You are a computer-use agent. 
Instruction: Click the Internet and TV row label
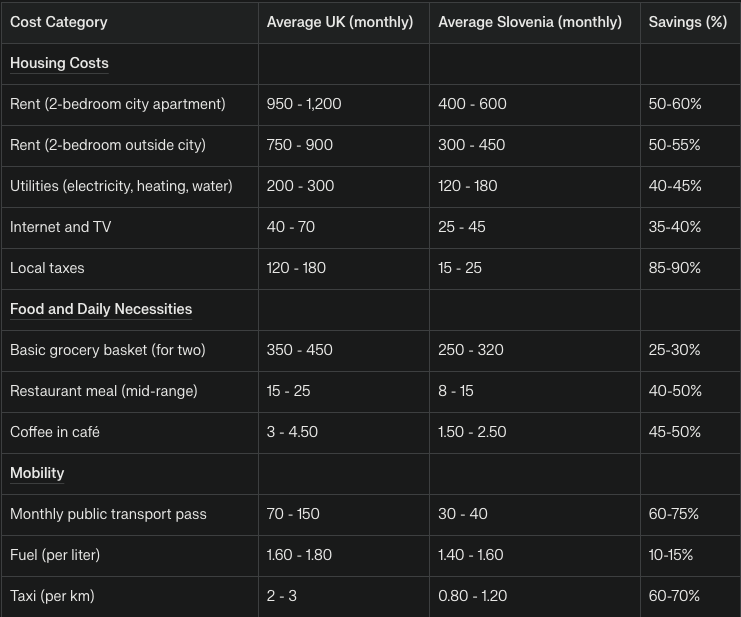click(x=60, y=227)
